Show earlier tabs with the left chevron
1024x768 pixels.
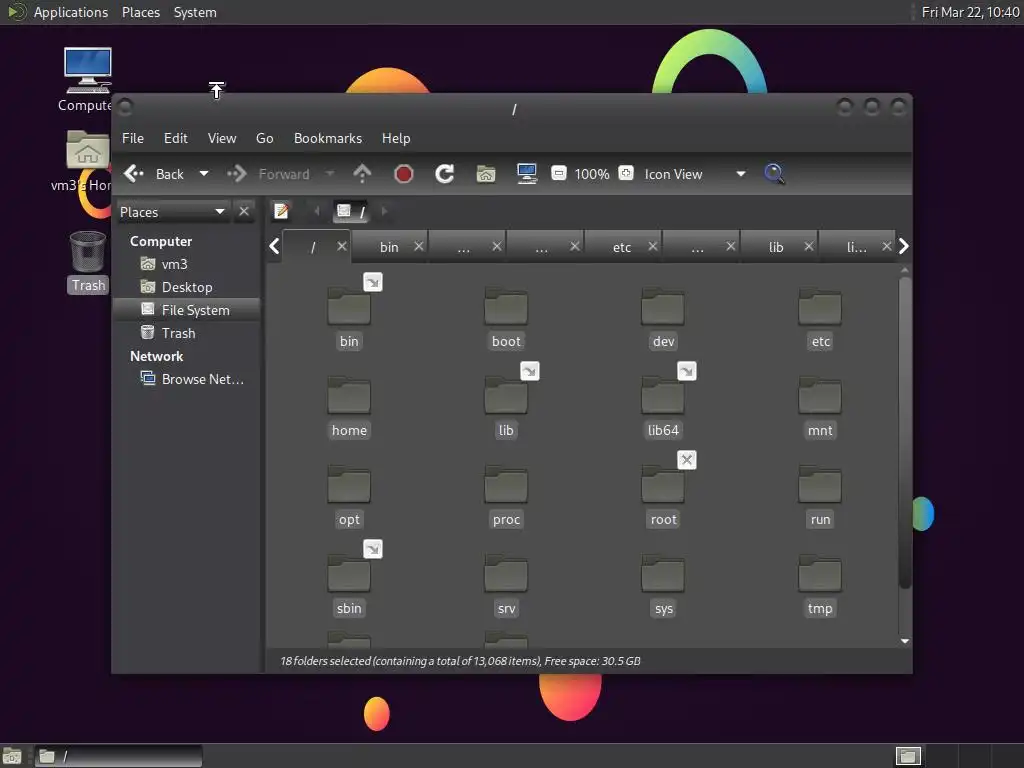[274, 246]
